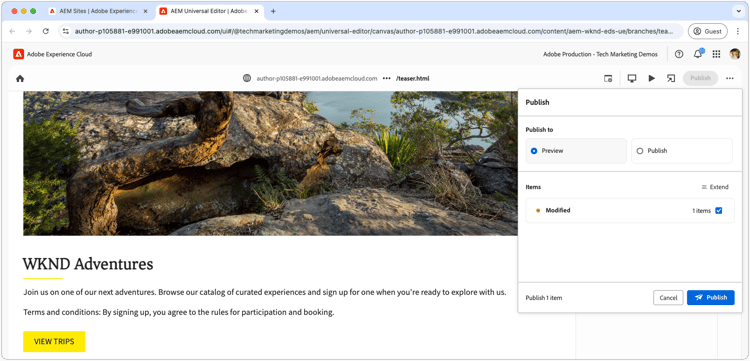Click the /teaser.html path label
Viewport: 750px width, 361px height.
pos(412,78)
